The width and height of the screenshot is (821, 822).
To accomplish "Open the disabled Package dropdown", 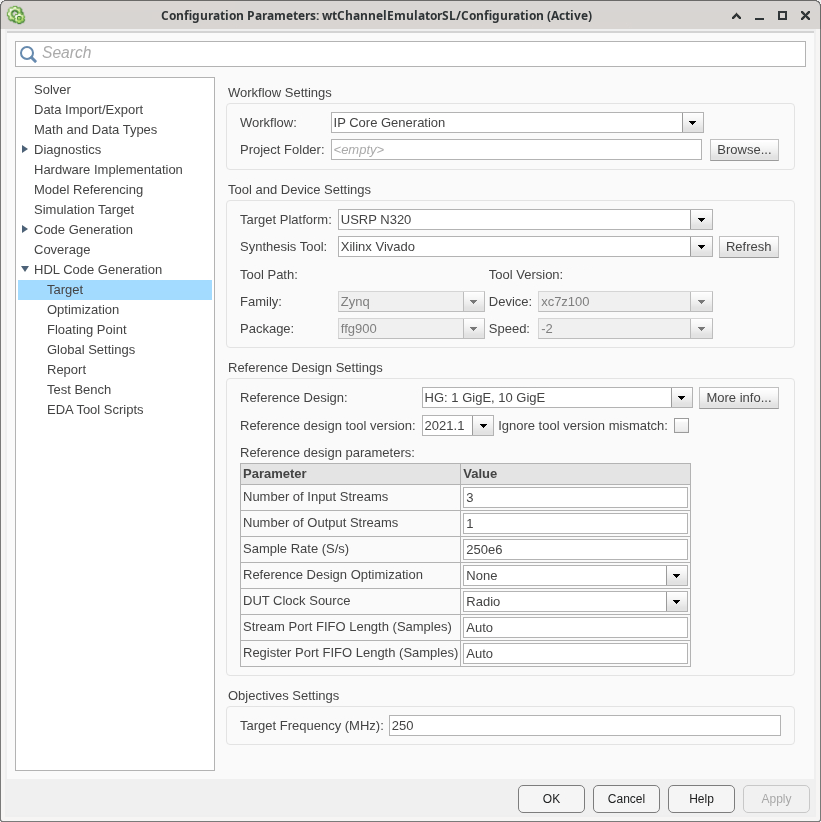I will [x=473, y=329].
